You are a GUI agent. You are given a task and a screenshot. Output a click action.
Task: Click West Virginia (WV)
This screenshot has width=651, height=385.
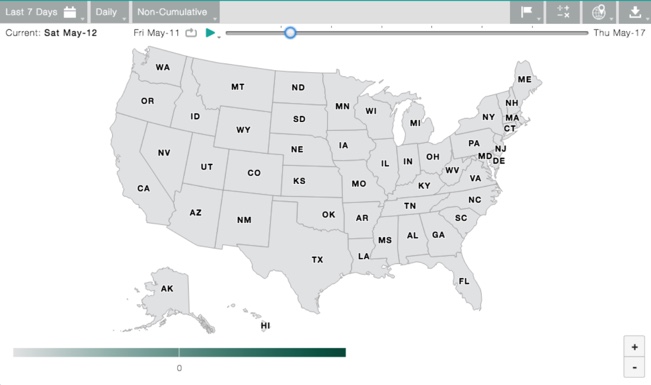pos(452,170)
